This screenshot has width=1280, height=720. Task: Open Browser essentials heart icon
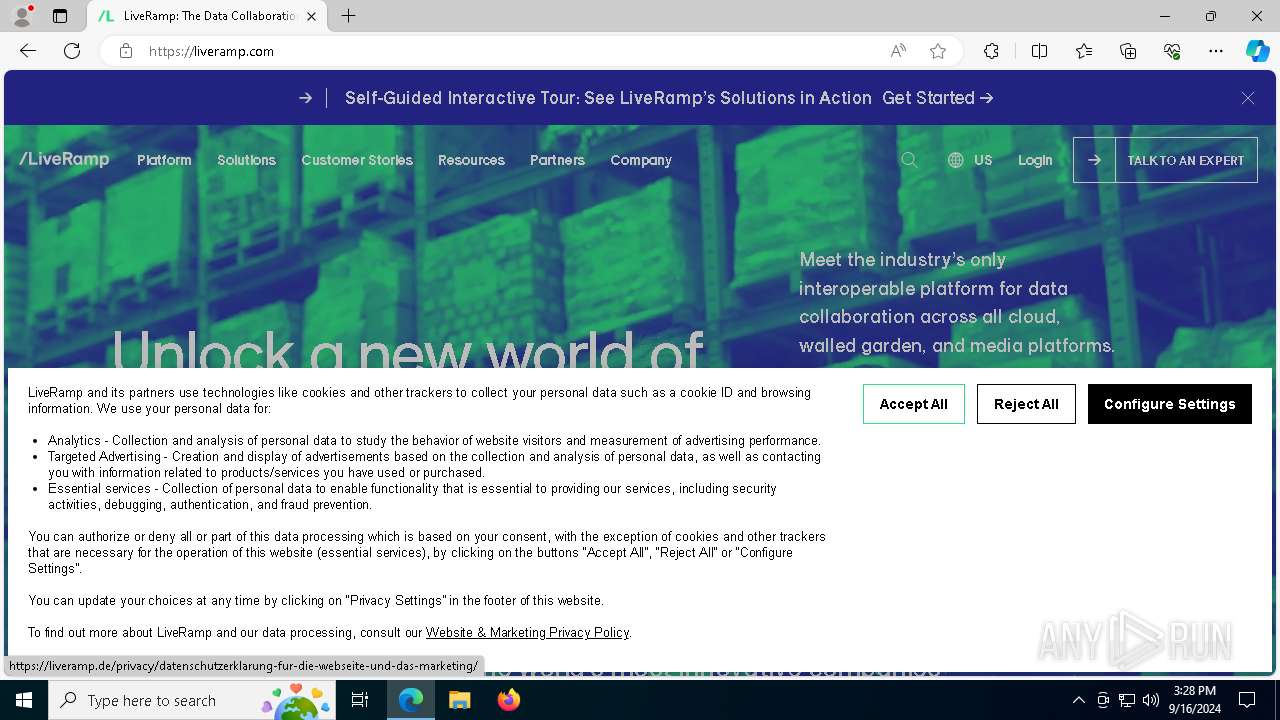tap(1172, 51)
